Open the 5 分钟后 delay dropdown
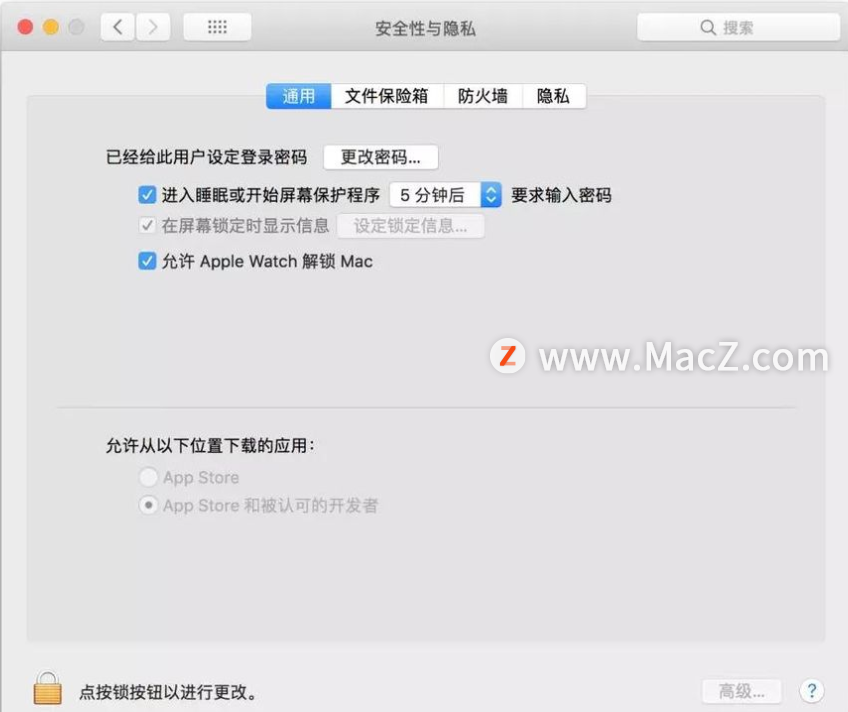This screenshot has height=712, width=848. 445,195
